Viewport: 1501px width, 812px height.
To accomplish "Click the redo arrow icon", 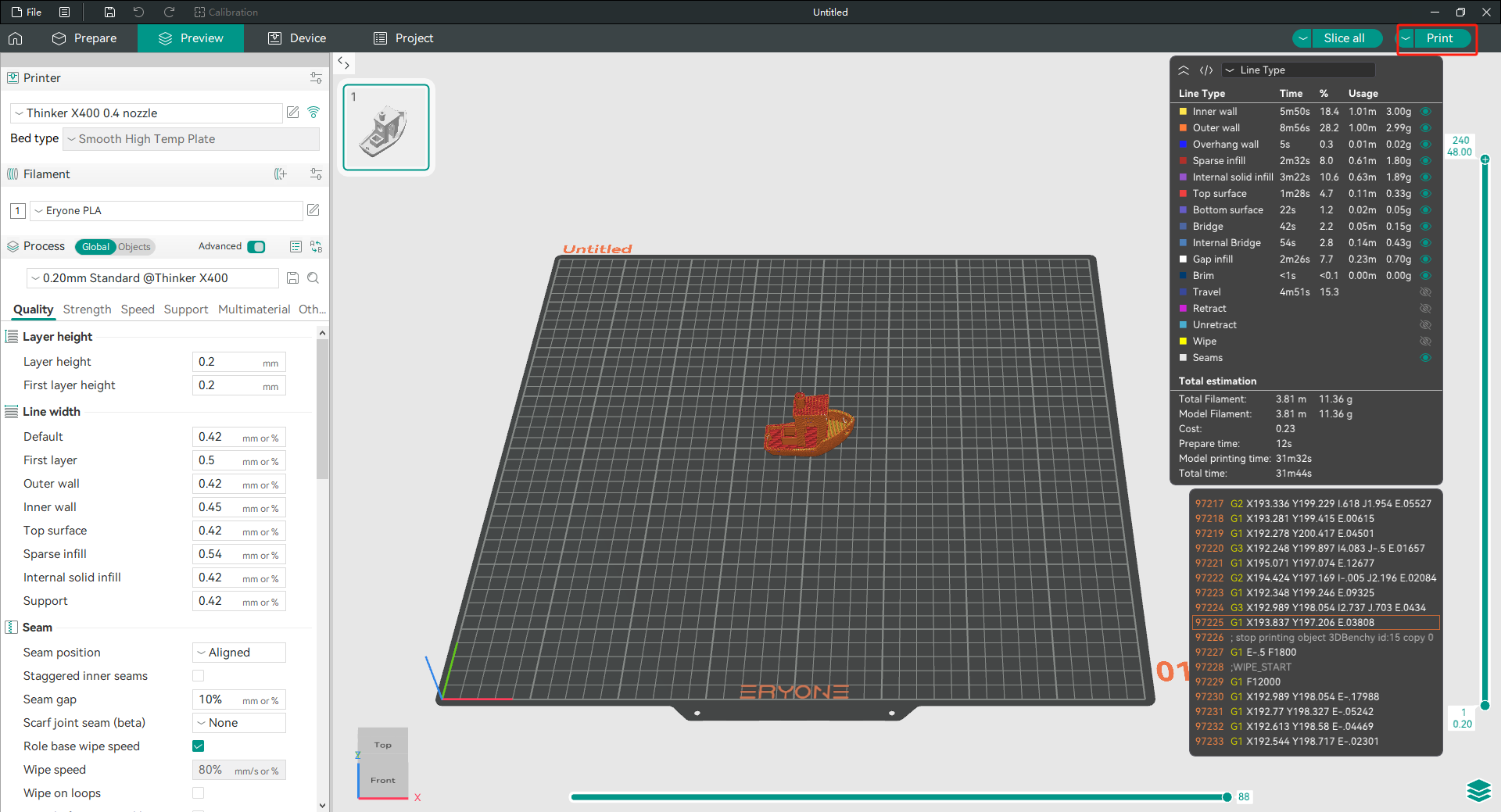I will click(x=168, y=12).
